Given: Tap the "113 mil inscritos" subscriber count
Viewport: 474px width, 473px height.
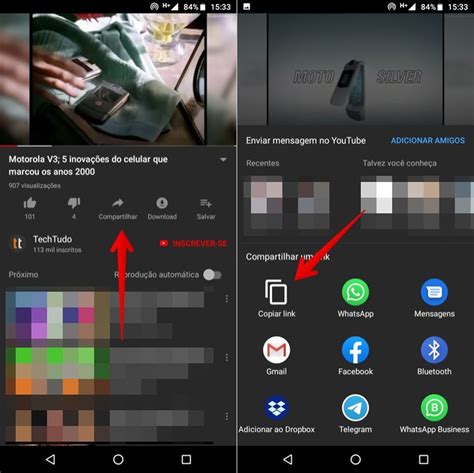Looking at the screenshot, I should click(x=57, y=250).
